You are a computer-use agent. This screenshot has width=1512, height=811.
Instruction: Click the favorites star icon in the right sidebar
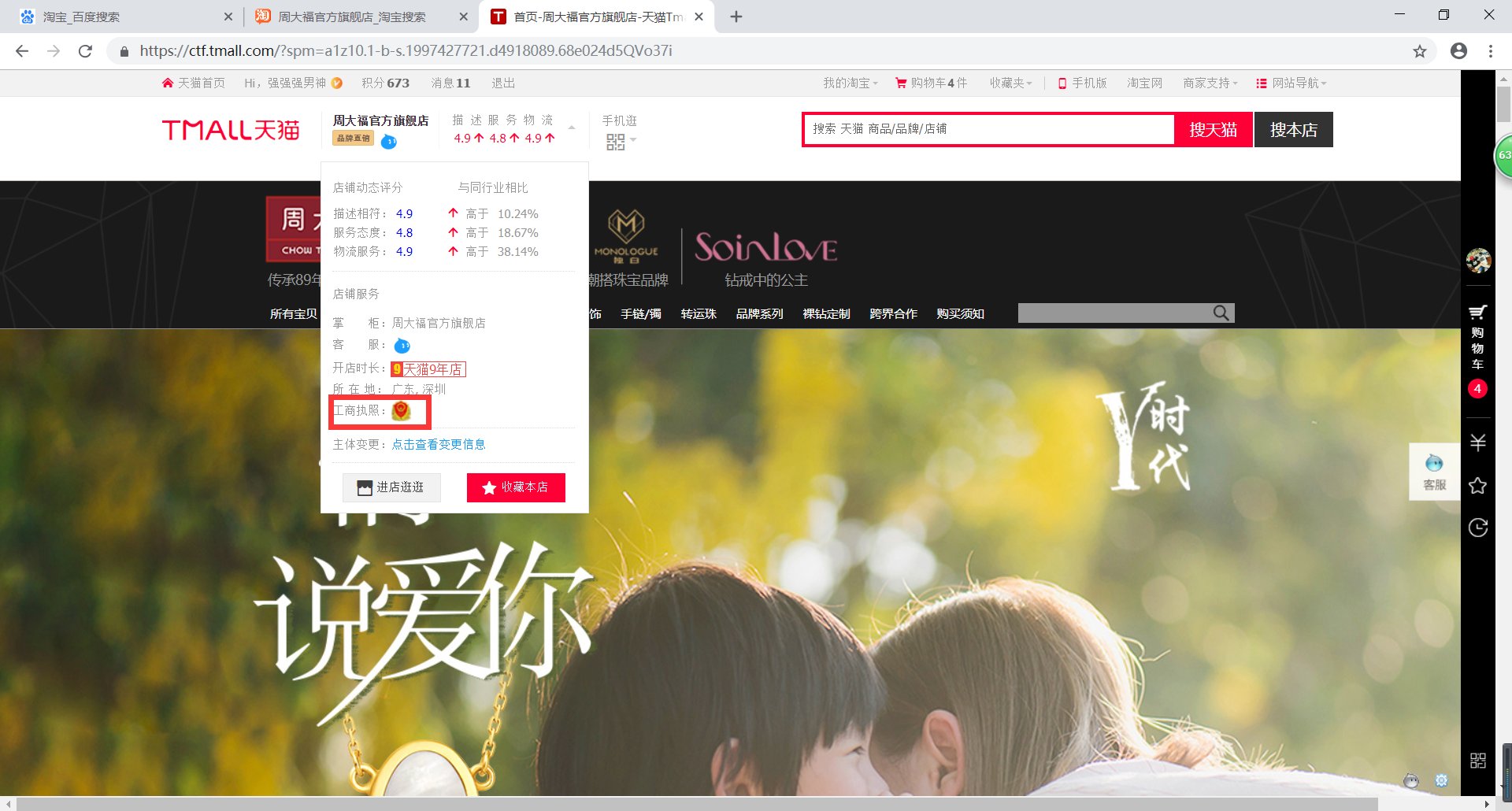click(x=1478, y=485)
